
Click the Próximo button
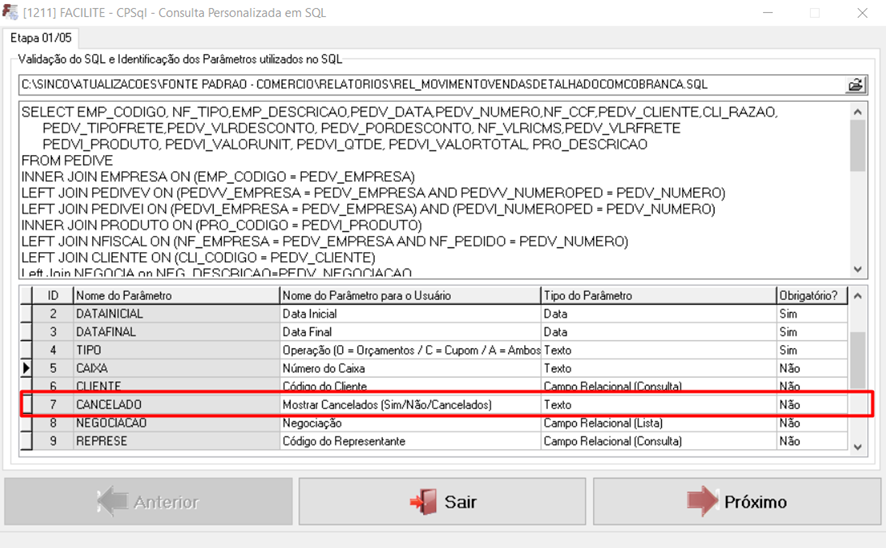click(737, 502)
